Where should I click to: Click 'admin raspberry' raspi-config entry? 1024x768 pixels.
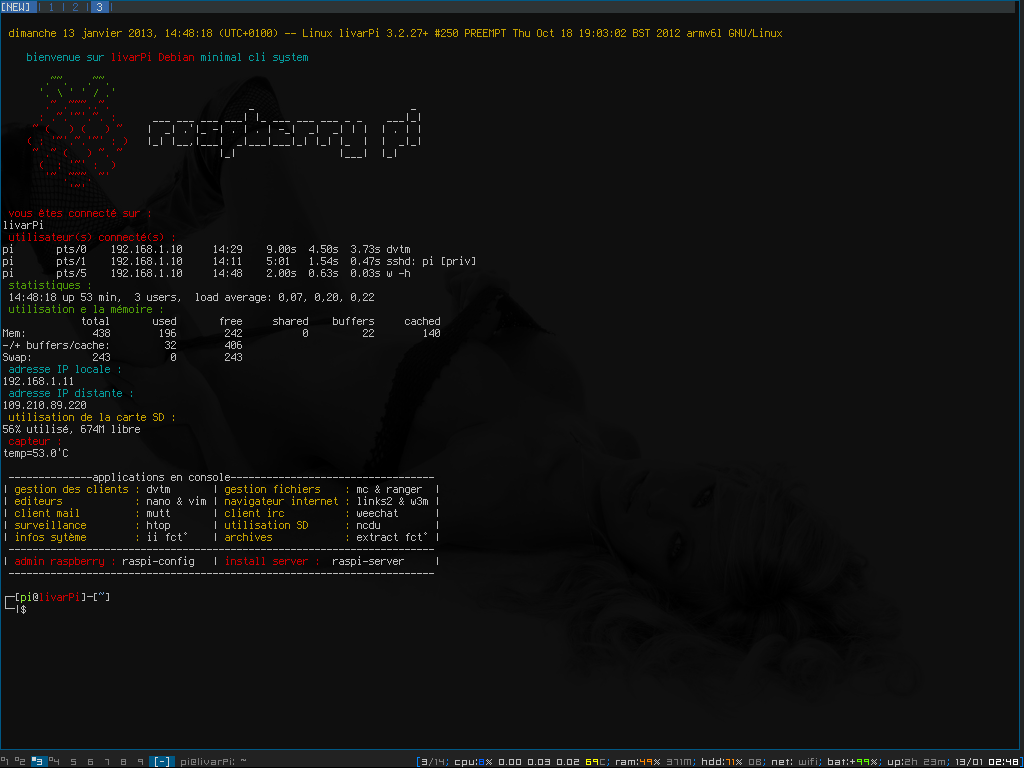pos(104,561)
